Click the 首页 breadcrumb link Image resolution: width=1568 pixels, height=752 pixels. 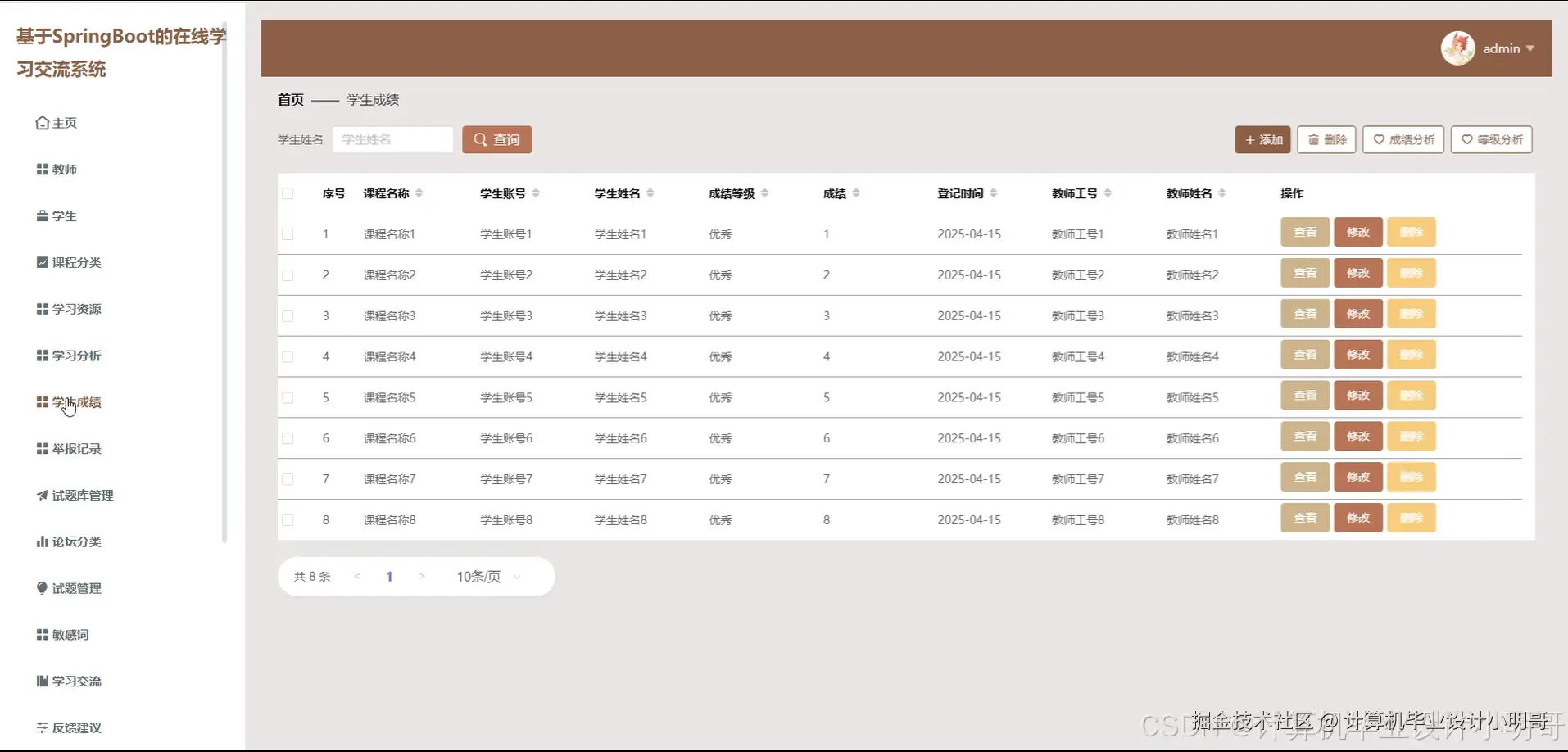pyautogui.click(x=291, y=100)
